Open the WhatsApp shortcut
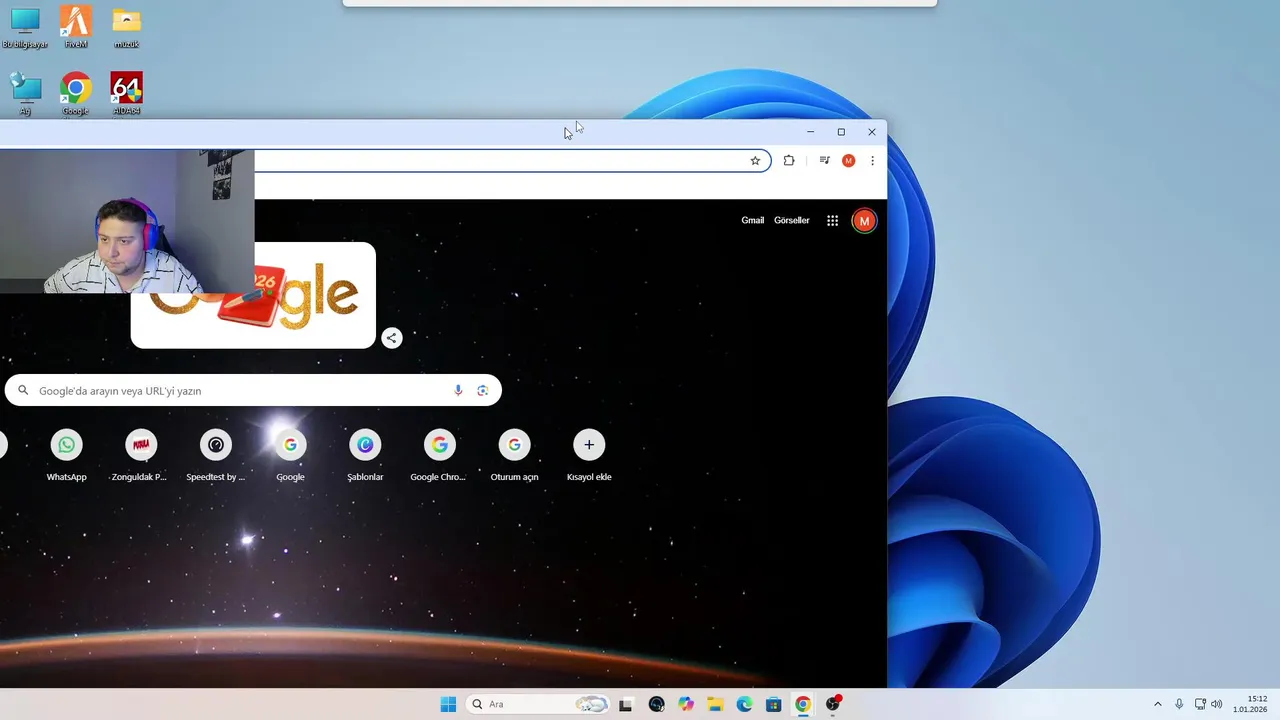The image size is (1280, 720). point(66,456)
